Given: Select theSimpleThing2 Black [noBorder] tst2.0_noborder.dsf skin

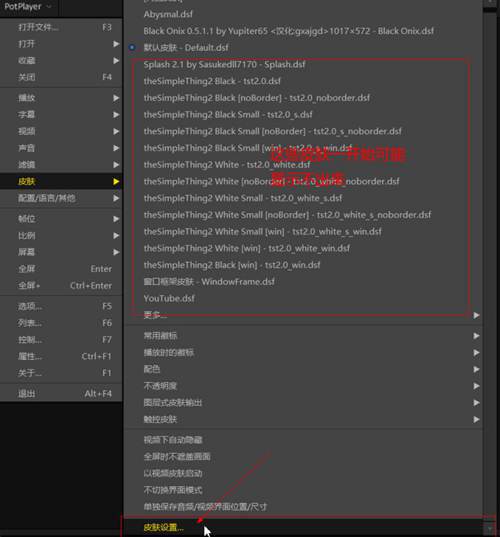Looking at the screenshot, I should click(x=303, y=98).
